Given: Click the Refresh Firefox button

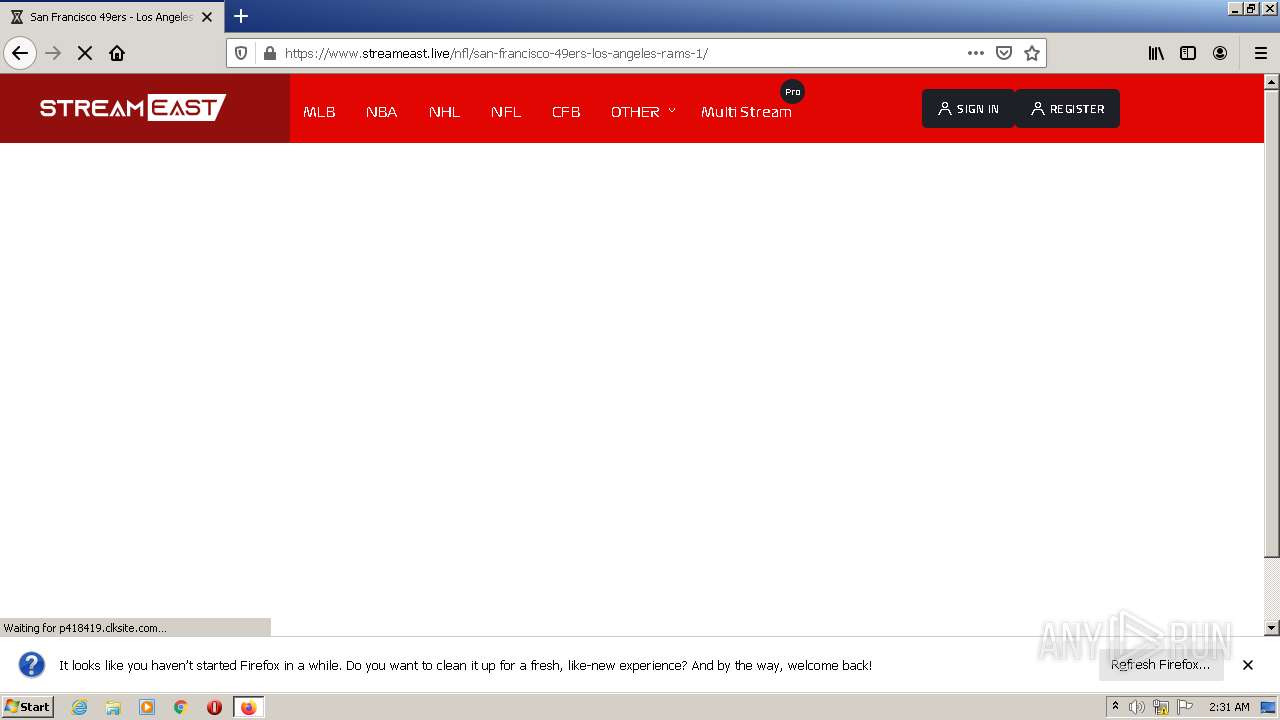Looking at the screenshot, I should pyautogui.click(x=1161, y=665).
